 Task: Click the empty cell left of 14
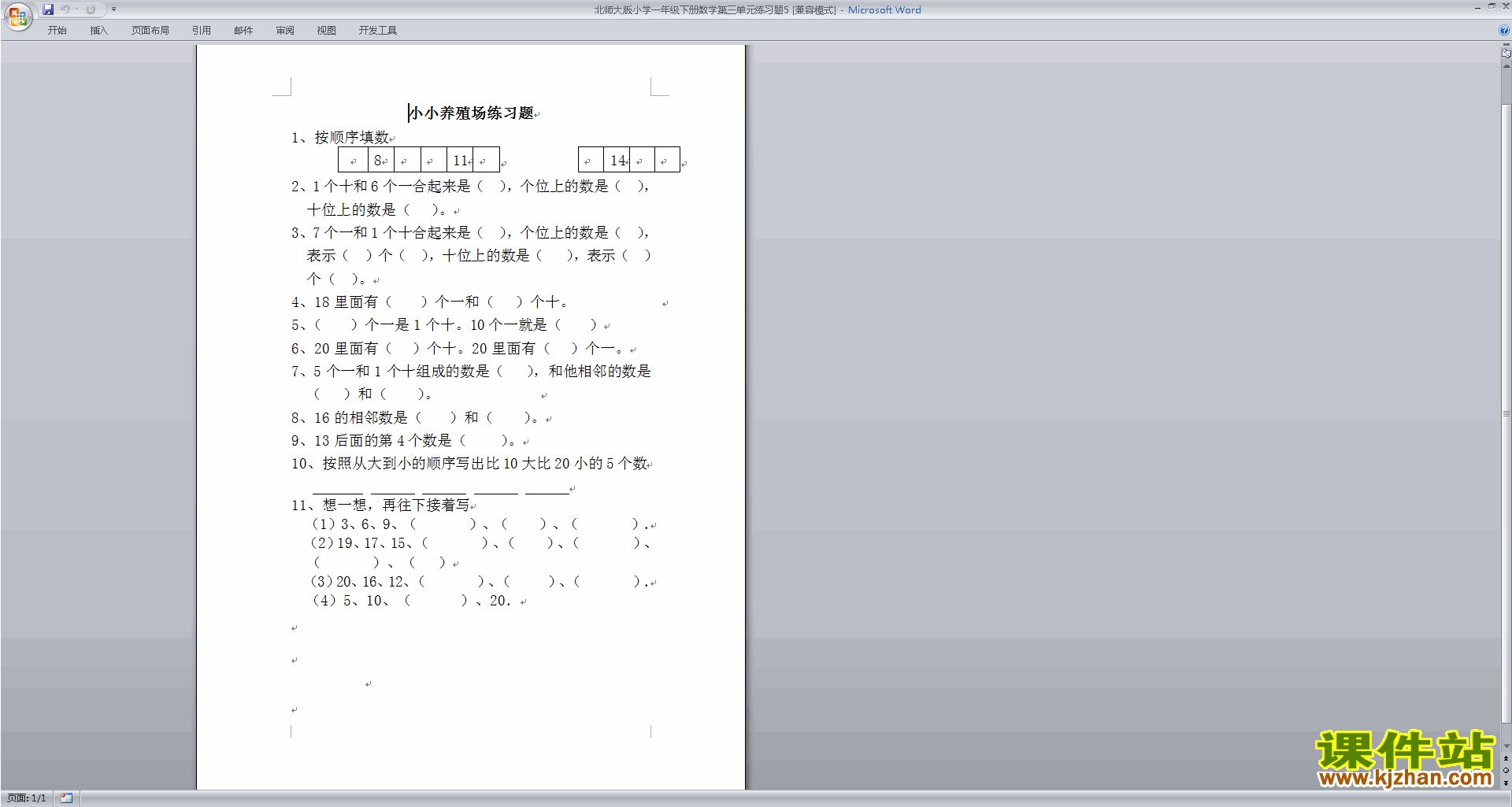pyautogui.click(x=591, y=160)
